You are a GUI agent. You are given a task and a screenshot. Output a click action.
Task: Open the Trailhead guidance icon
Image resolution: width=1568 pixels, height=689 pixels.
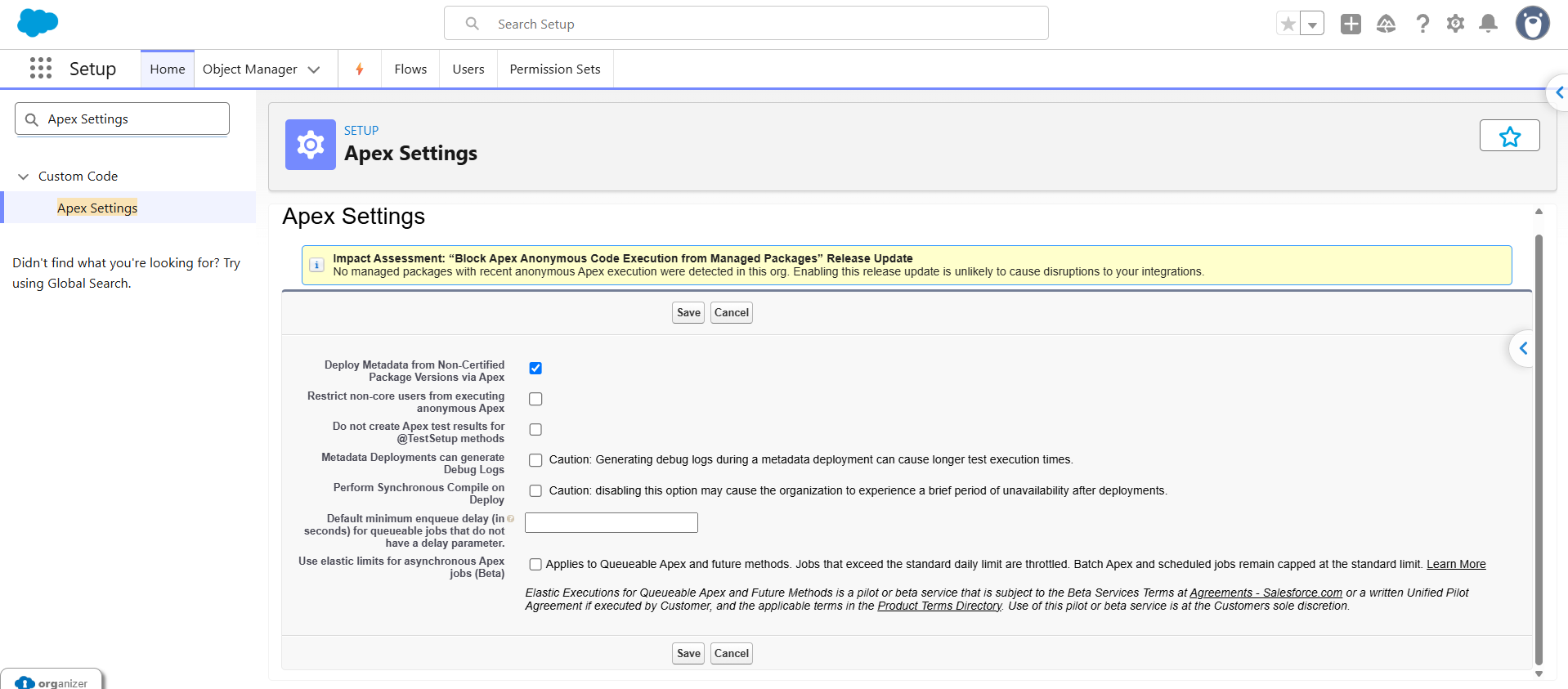pyautogui.click(x=1386, y=24)
